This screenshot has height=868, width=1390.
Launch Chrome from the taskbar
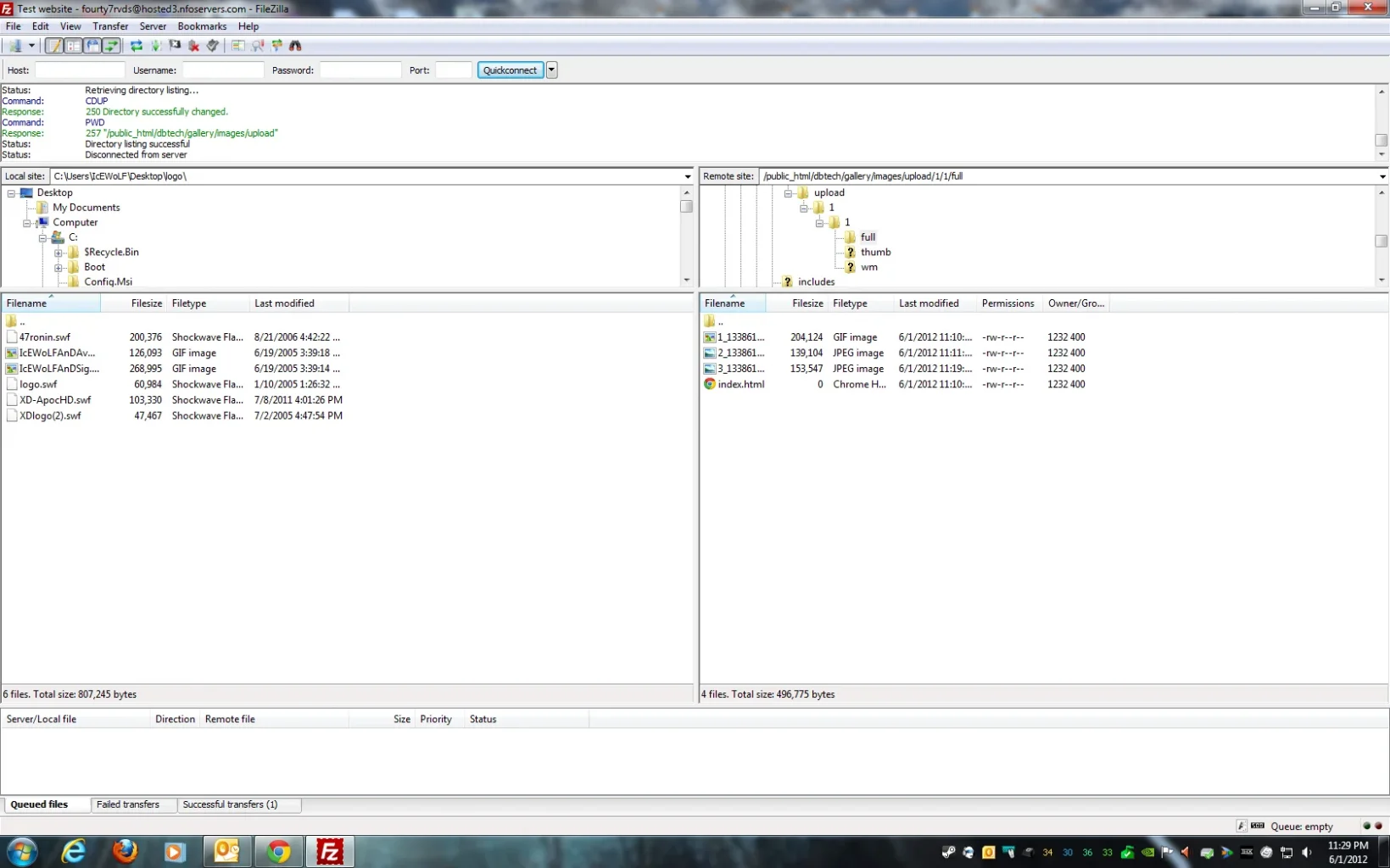pos(278,851)
